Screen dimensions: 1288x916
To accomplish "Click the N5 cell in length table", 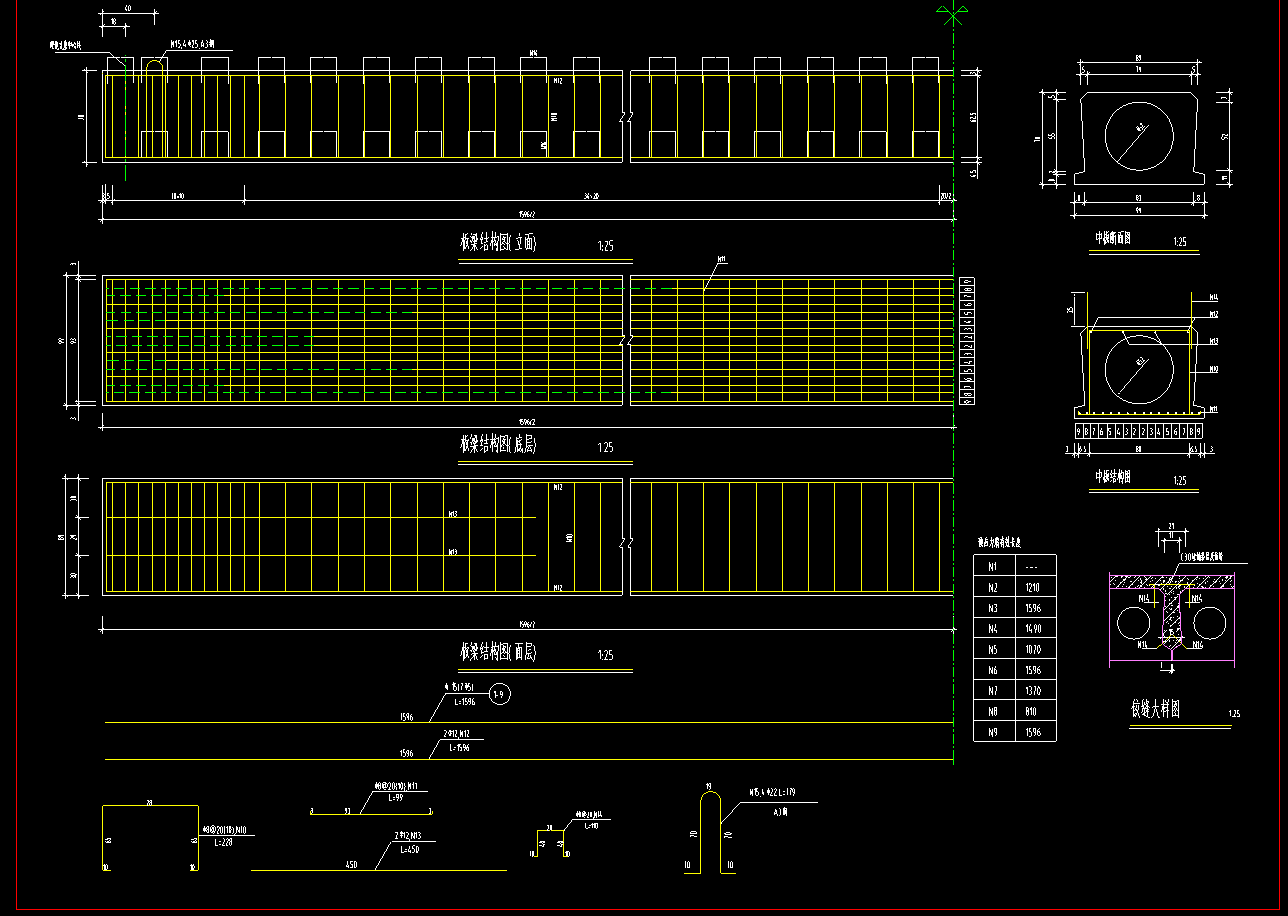I will pyautogui.click(x=993, y=650).
